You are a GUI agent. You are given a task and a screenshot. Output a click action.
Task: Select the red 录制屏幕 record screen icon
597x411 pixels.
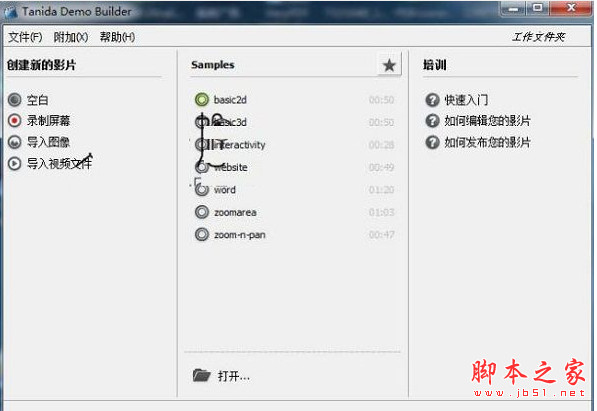(15, 121)
